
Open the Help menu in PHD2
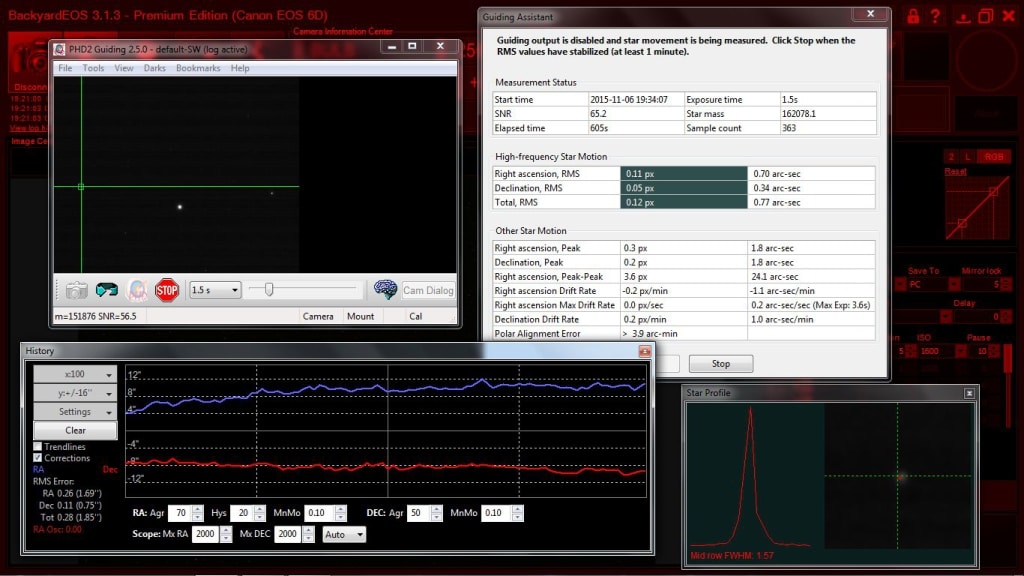[x=240, y=68]
